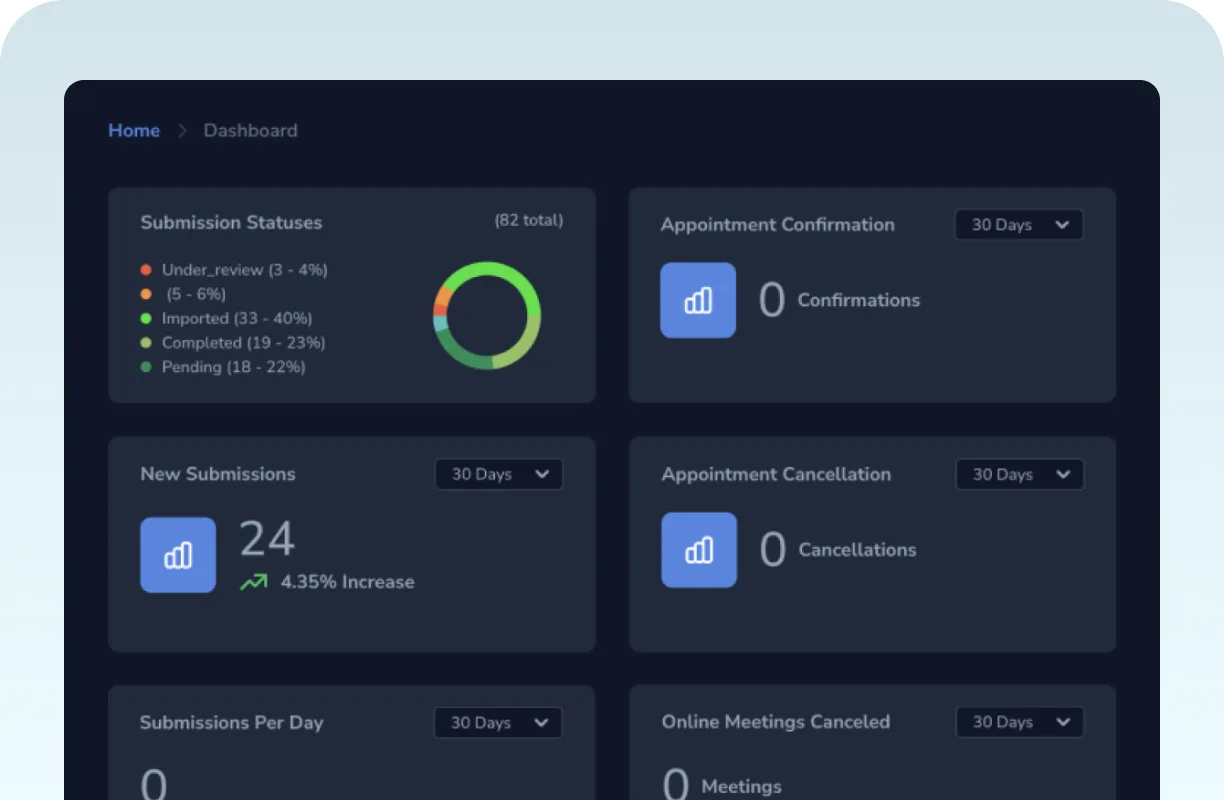This screenshot has height=800, width=1224.
Task: Open the Submissions Per Day 30 Days dropdown
Action: click(x=498, y=723)
